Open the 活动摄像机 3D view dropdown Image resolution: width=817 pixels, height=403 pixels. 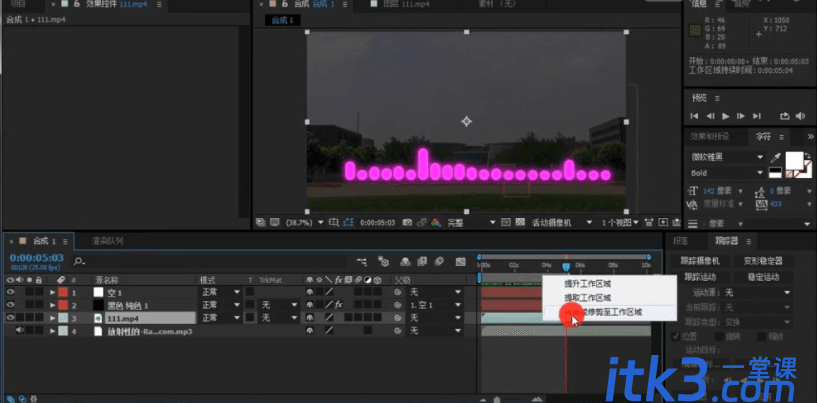(562, 223)
